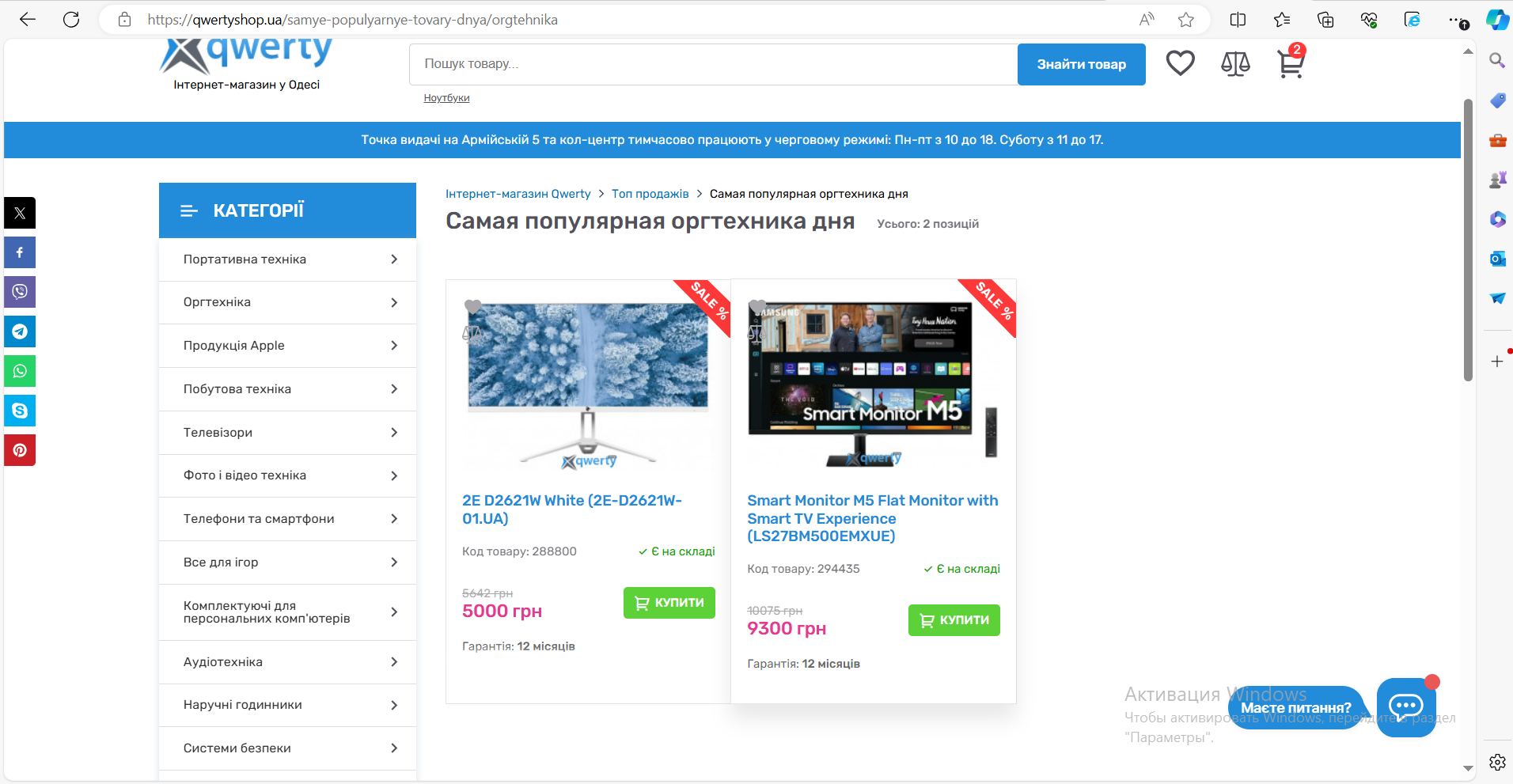Image resolution: width=1513 pixels, height=784 pixels.
Task: Open the shopping cart icon
Action: (1290, 63)
